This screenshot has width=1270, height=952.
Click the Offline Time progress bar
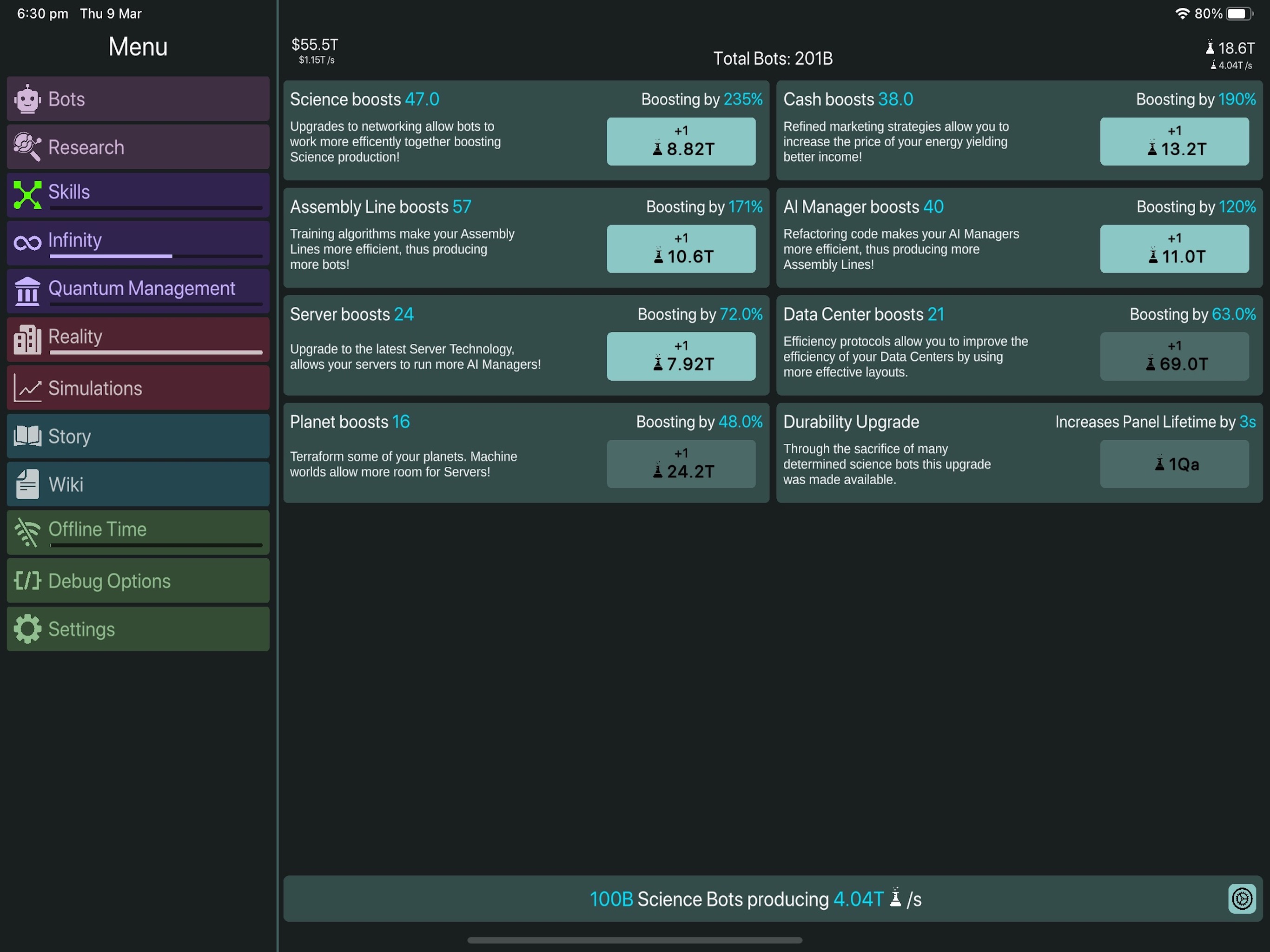(x=156, y=545)
